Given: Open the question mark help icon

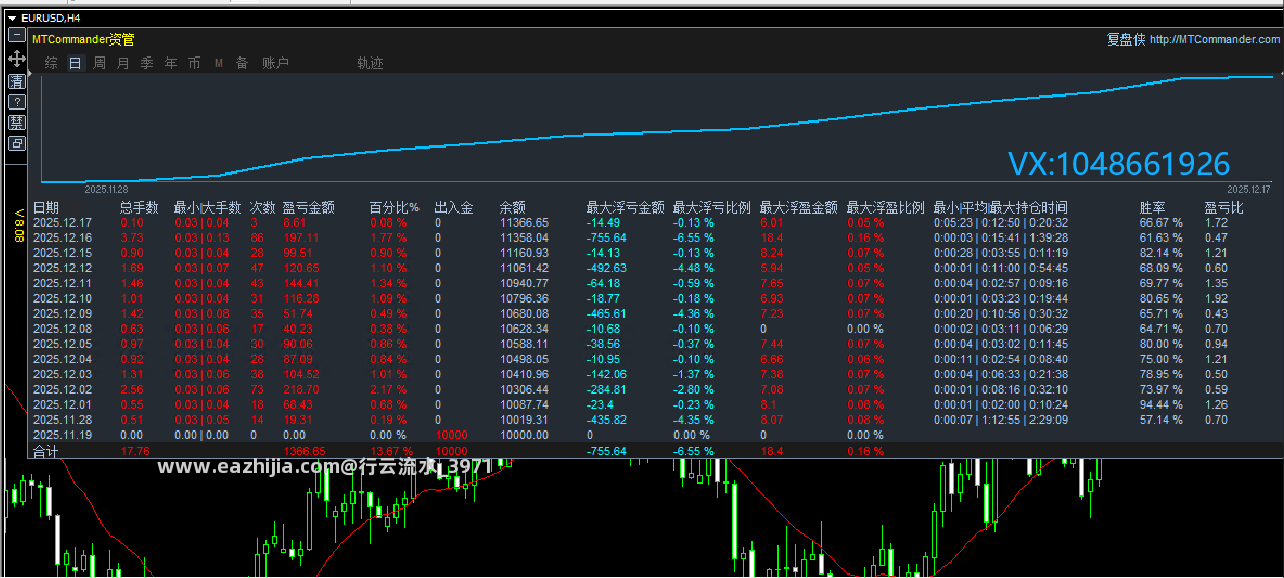Looking at the screenshot, I should tap(16, 102).
